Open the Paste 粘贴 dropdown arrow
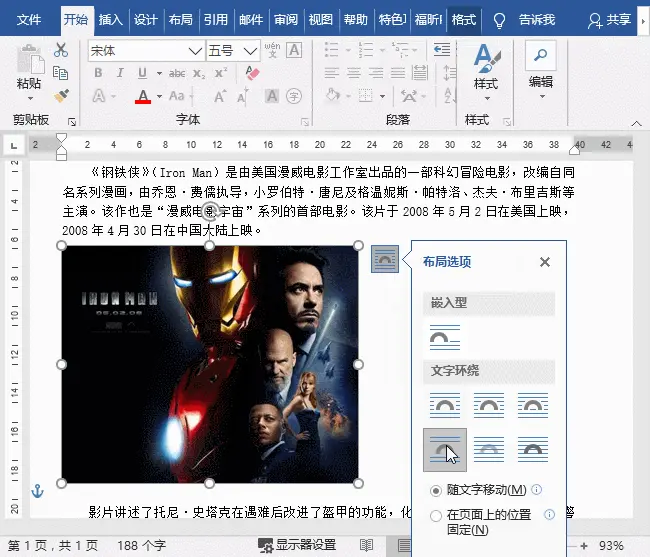 coord(30,98)
